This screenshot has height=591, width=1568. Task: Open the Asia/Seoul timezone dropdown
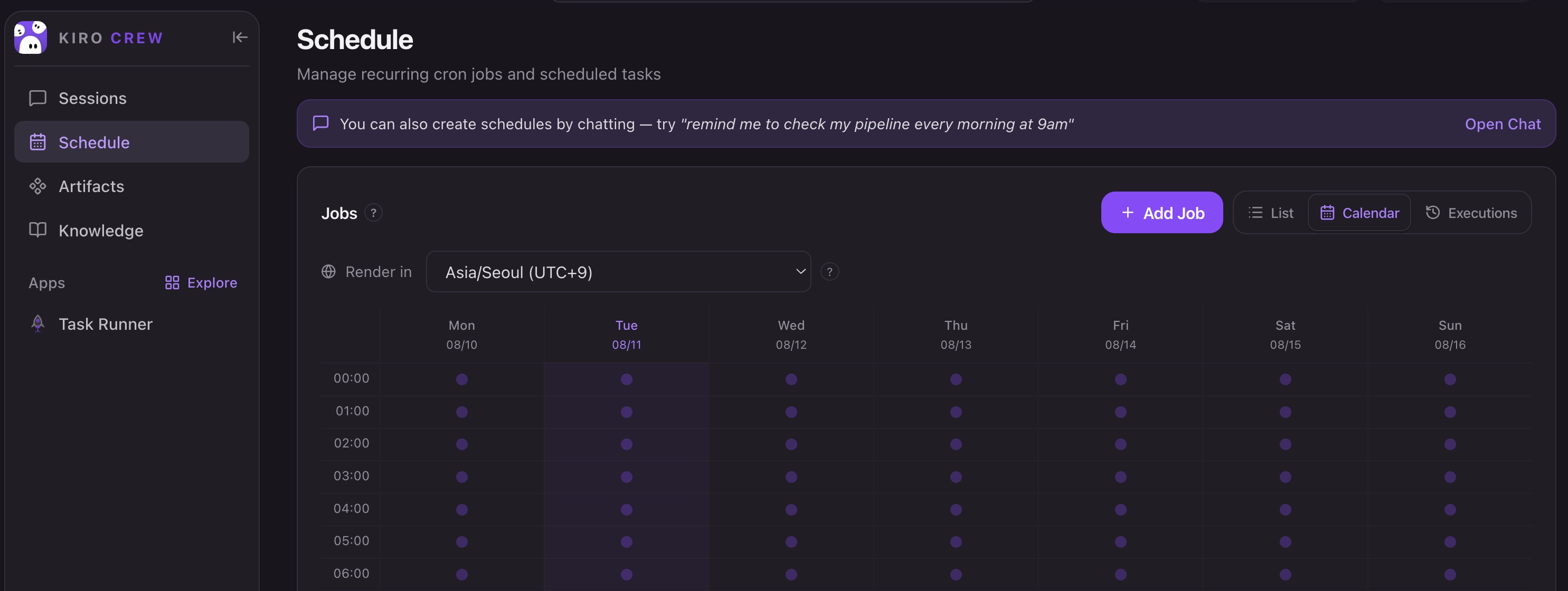click(618, 272)
